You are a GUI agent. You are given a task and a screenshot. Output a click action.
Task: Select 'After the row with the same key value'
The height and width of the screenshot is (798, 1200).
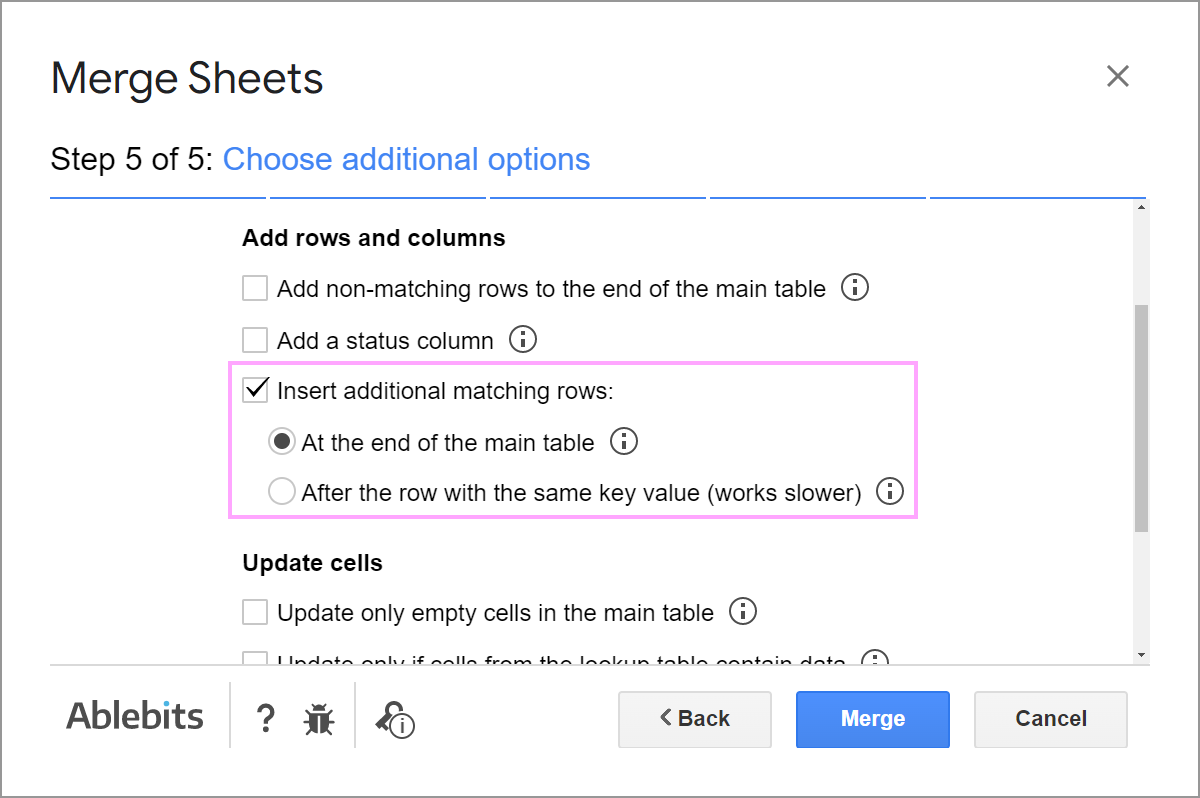point(281,491)
